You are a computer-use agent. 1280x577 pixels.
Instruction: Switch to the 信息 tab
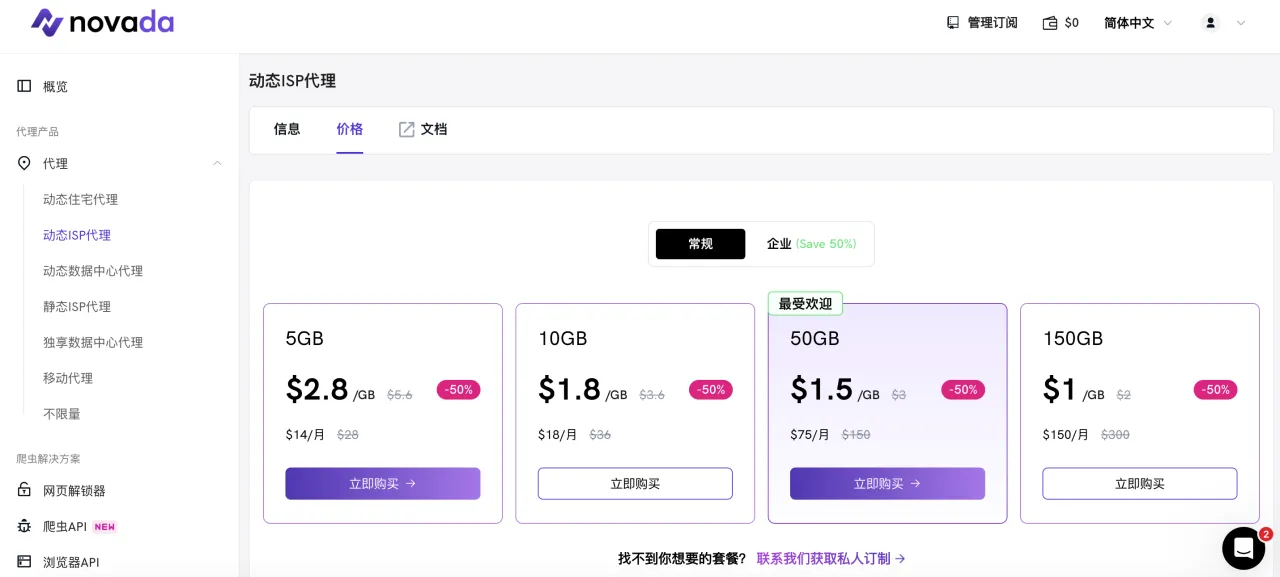tap(287, 129)
